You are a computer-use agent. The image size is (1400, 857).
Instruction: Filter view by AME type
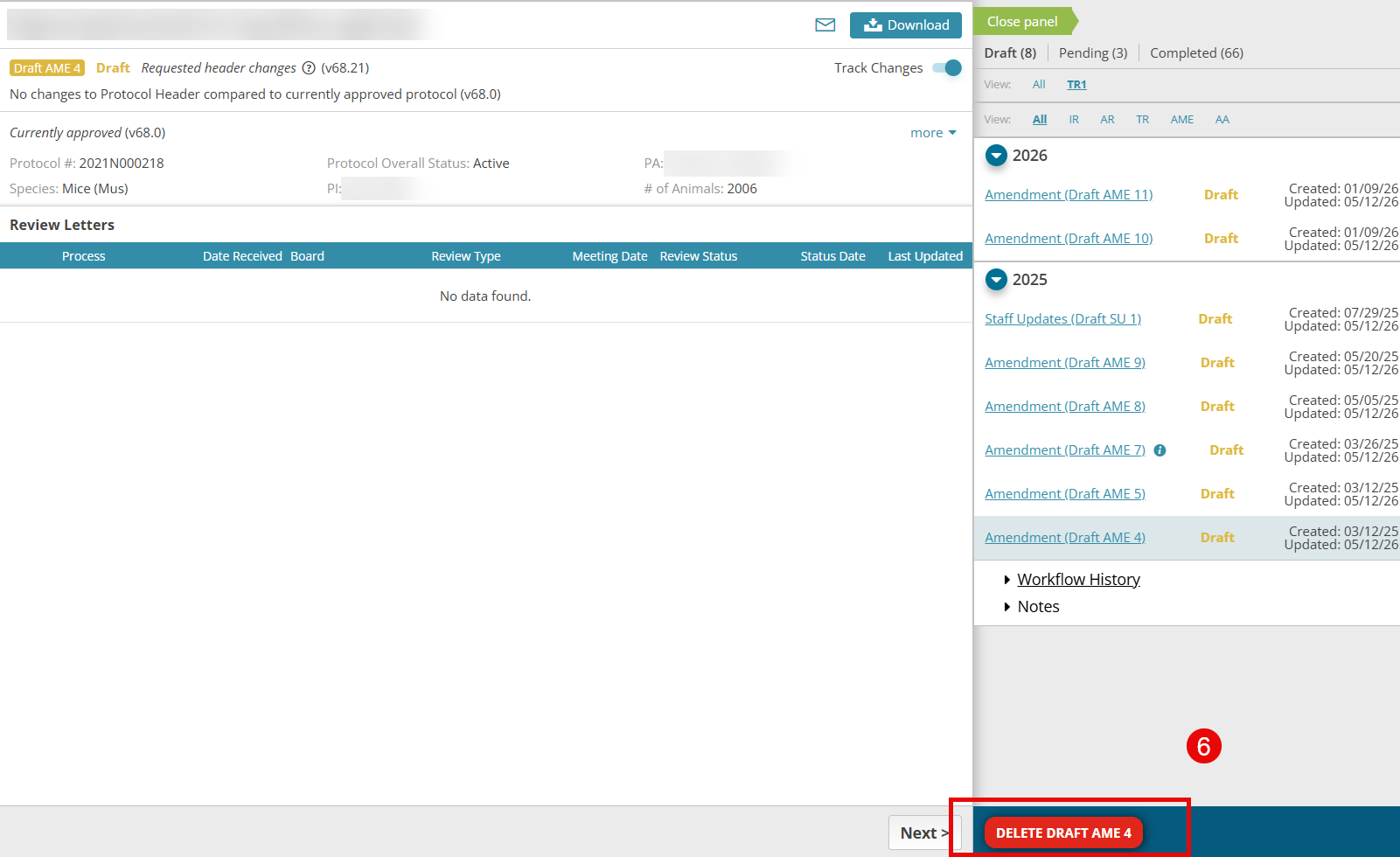point(1182,120)
